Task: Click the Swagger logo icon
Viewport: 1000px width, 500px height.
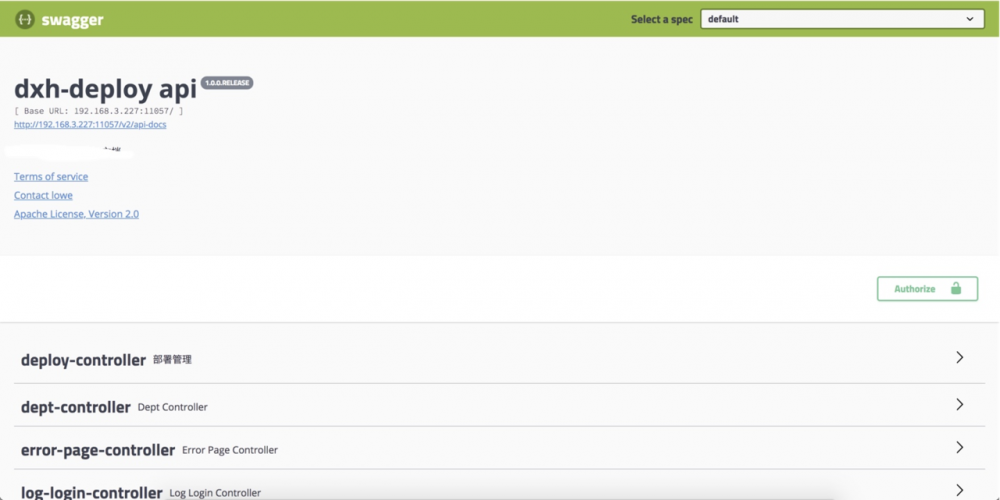Action: [25, 19]
